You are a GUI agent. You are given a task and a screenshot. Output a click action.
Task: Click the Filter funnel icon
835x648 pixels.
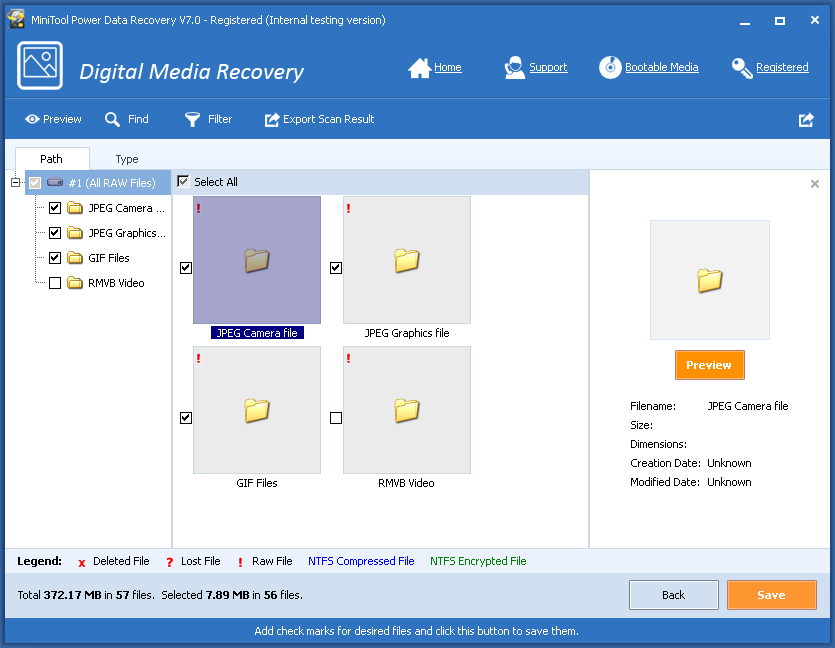coord(192,119)
